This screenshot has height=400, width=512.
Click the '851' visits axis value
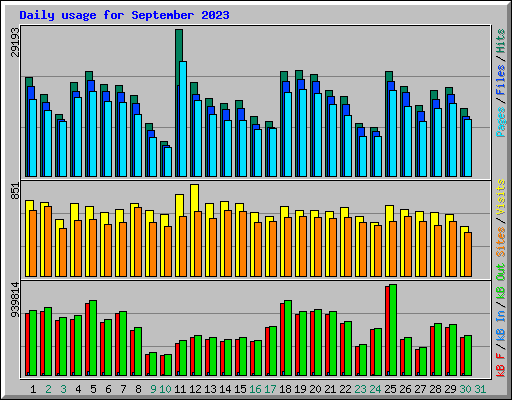tap(16, 191)
